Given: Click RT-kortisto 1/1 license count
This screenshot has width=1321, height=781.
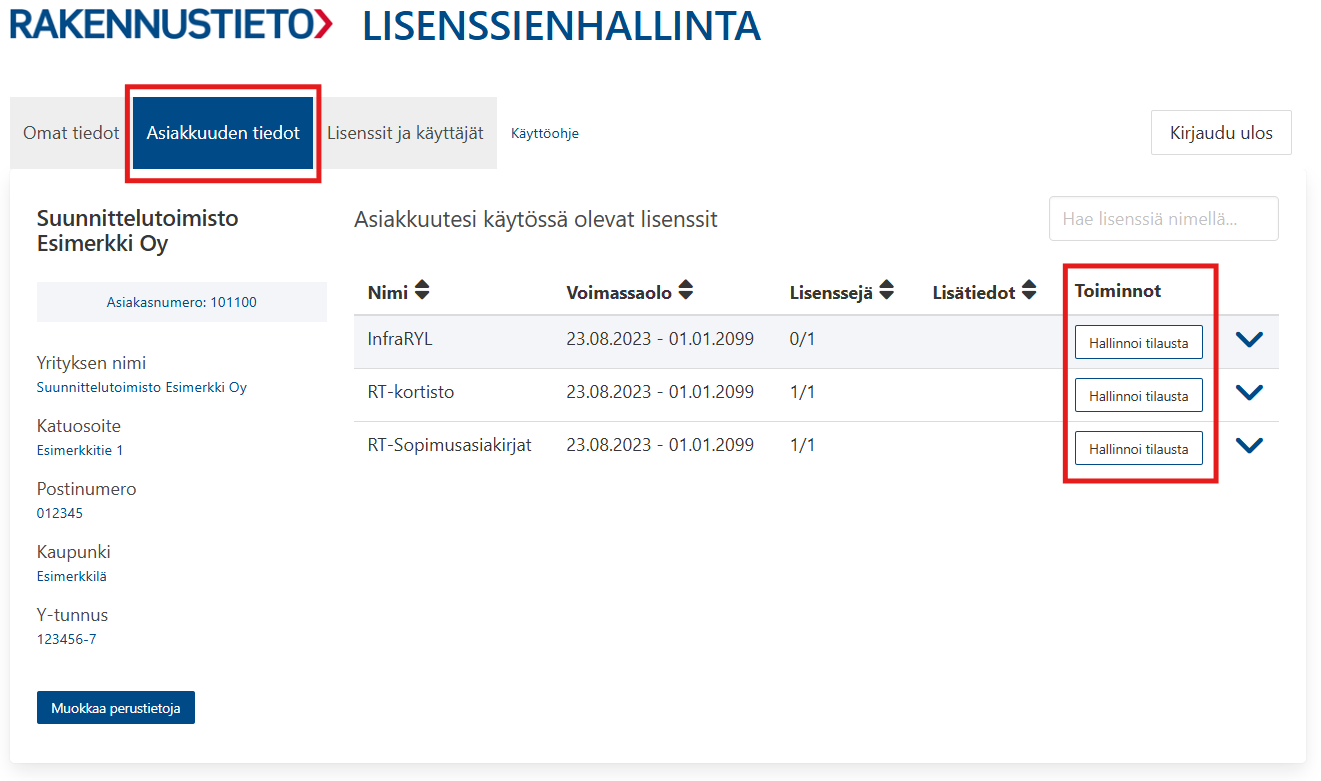Looking at the screenshot, I should pyautogui.click(x=802, y=392).
